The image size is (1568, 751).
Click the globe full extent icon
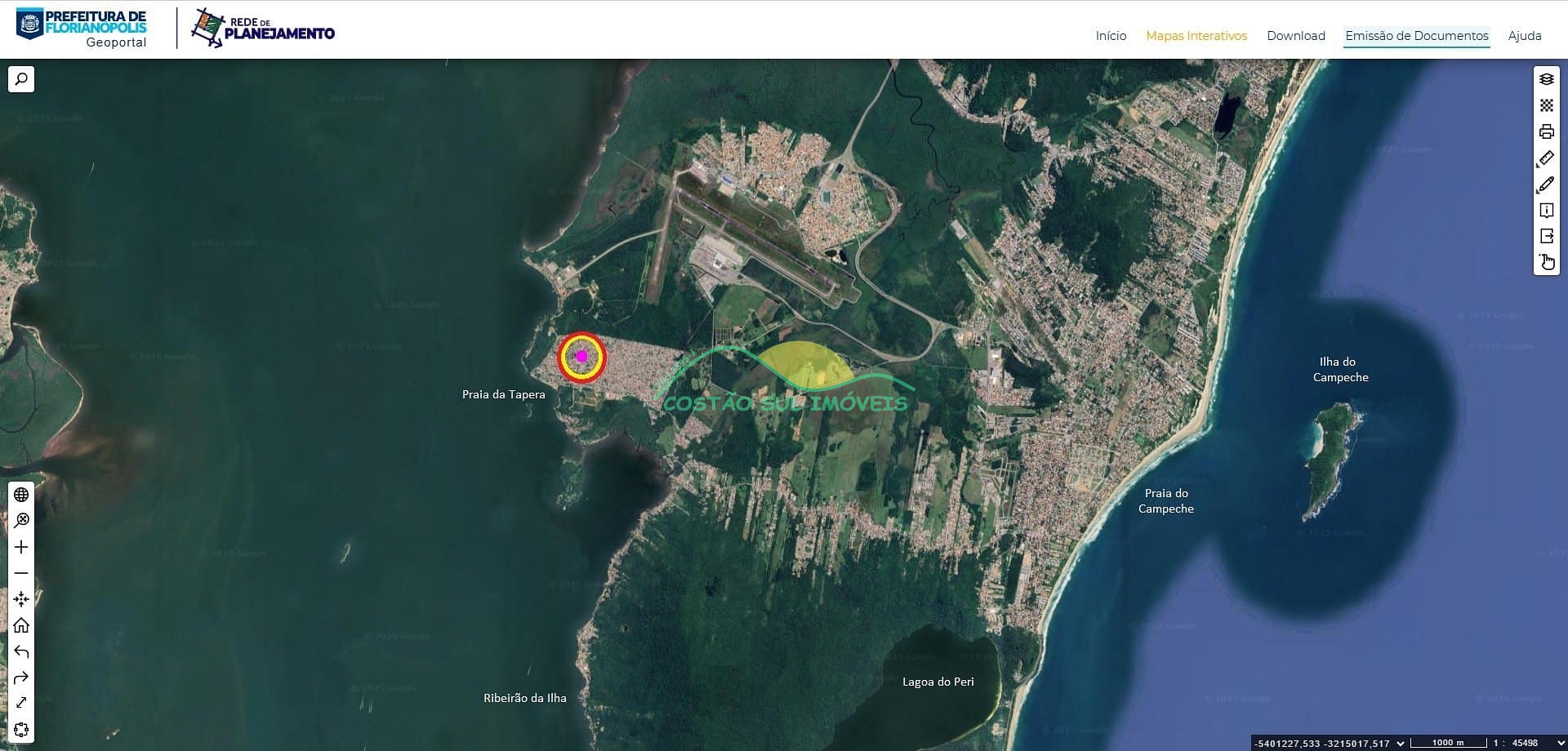(21, 495)
